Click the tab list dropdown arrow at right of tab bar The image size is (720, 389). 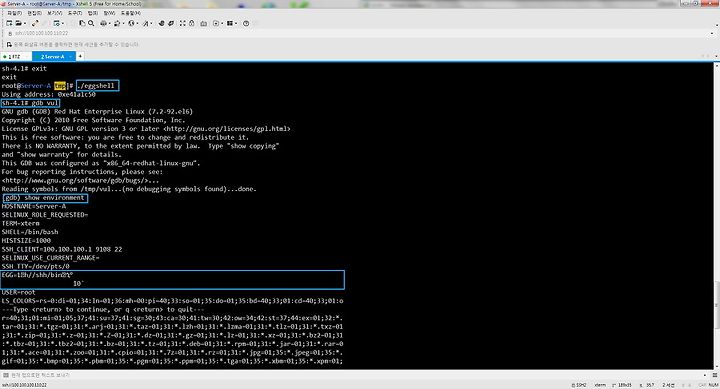pyautogui.click(x=716, y=56)
